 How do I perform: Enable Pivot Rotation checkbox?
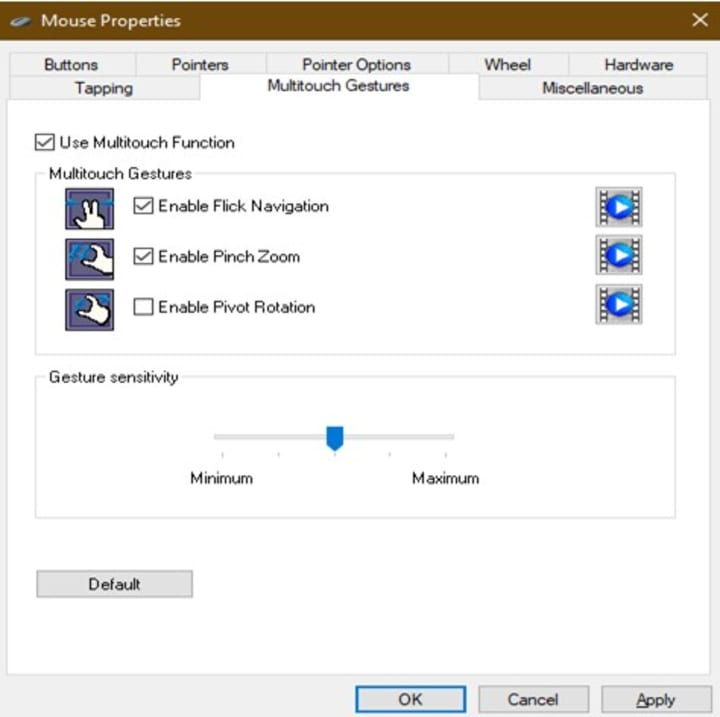[143, 307]
